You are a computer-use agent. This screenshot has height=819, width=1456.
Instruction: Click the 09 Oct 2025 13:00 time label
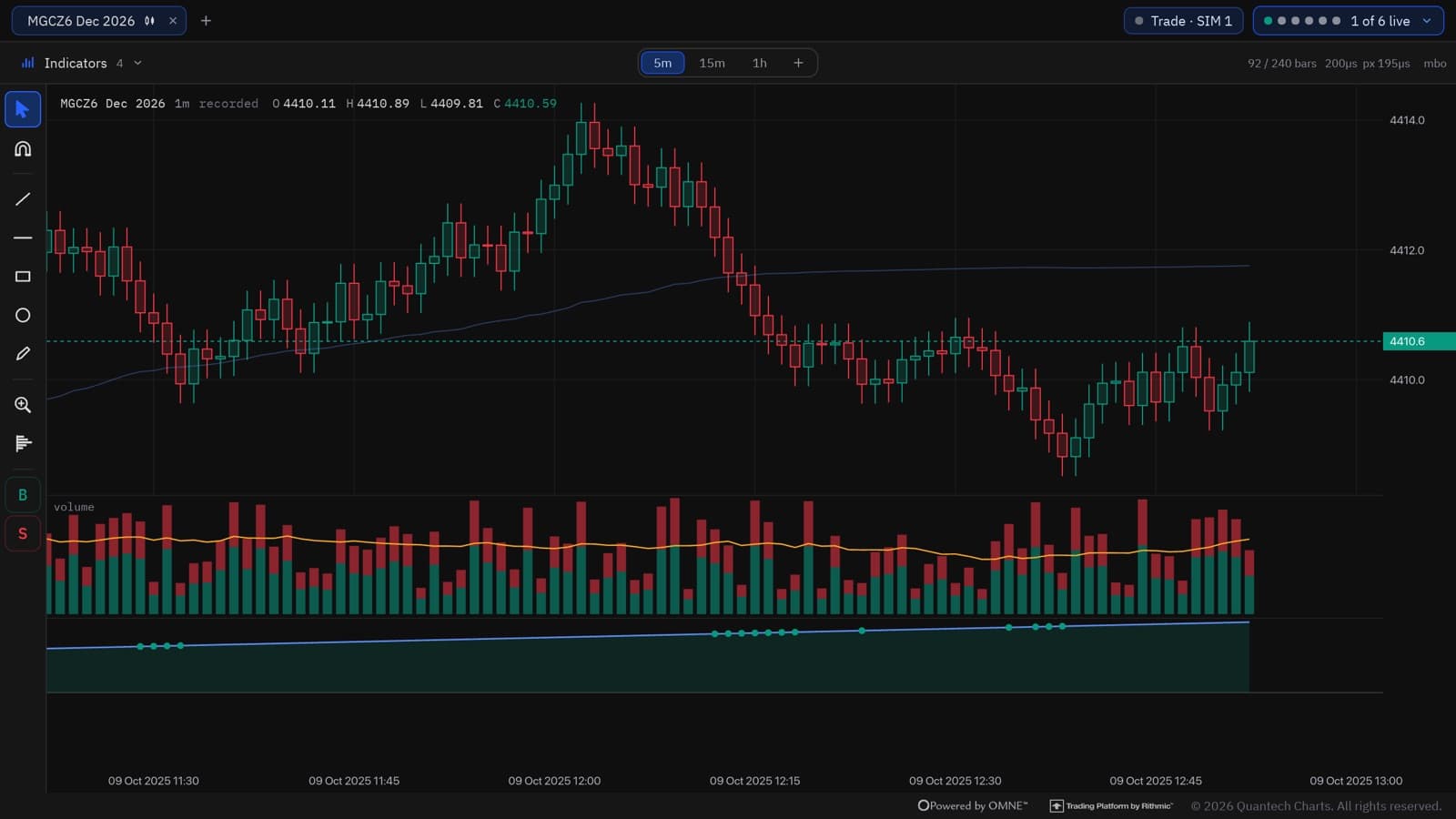(1356, 781)
